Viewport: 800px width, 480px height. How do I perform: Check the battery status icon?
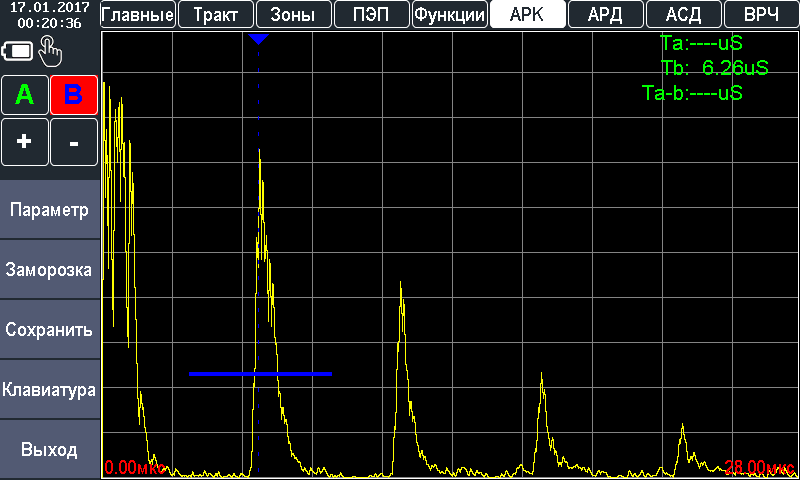(18, 50)
